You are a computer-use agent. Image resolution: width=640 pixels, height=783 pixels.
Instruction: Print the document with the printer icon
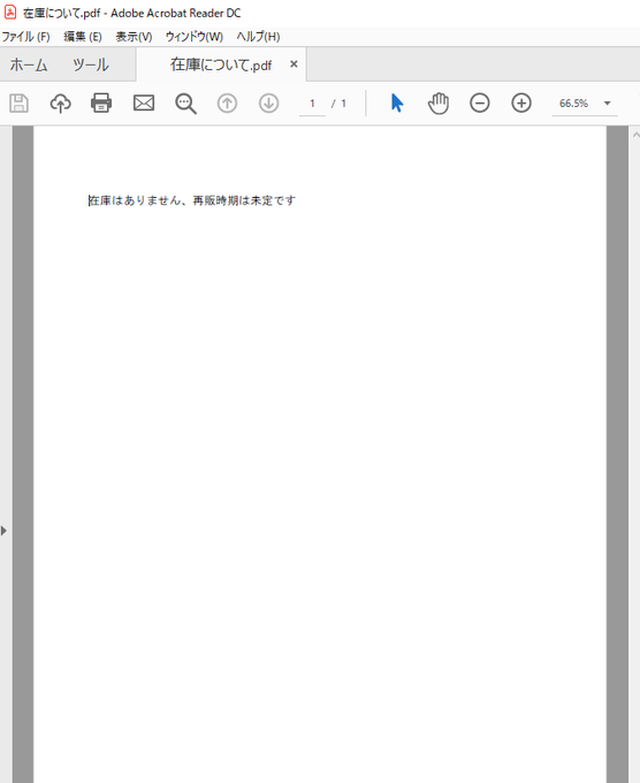[101, 103]
